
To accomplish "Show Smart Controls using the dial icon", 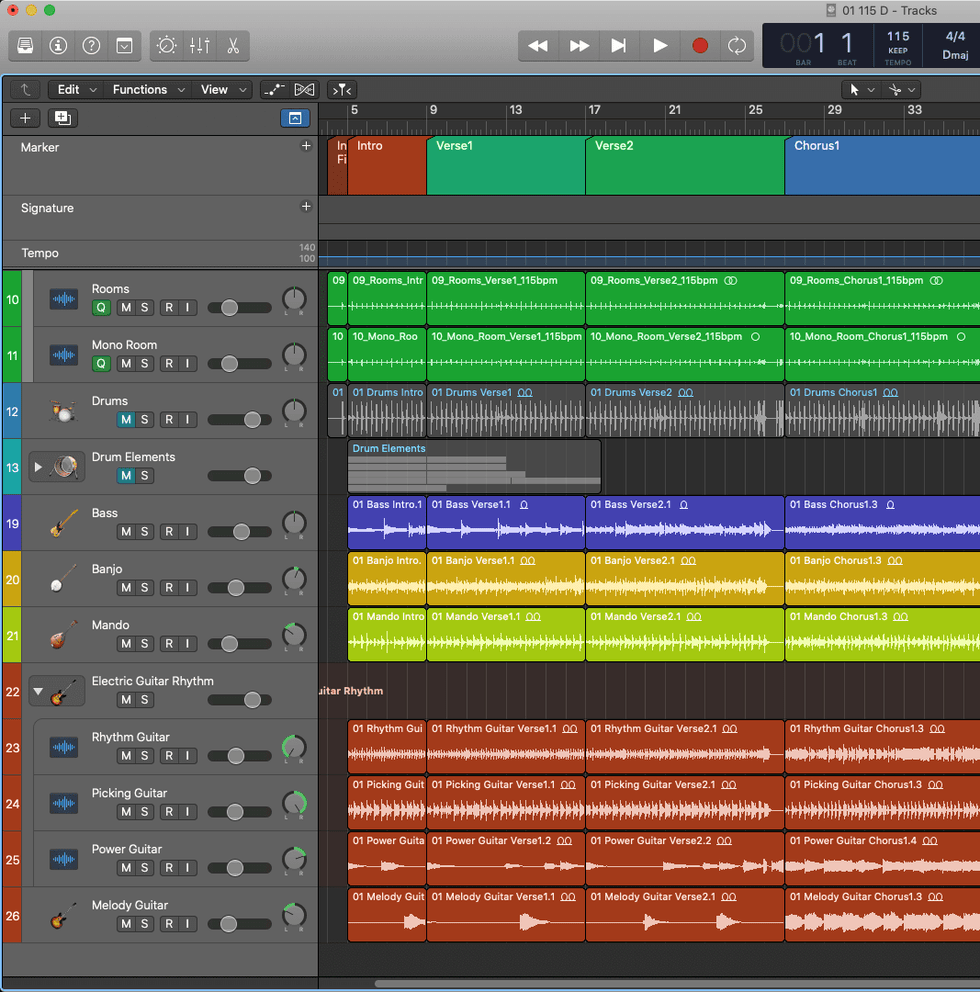I will pos(166,45).
